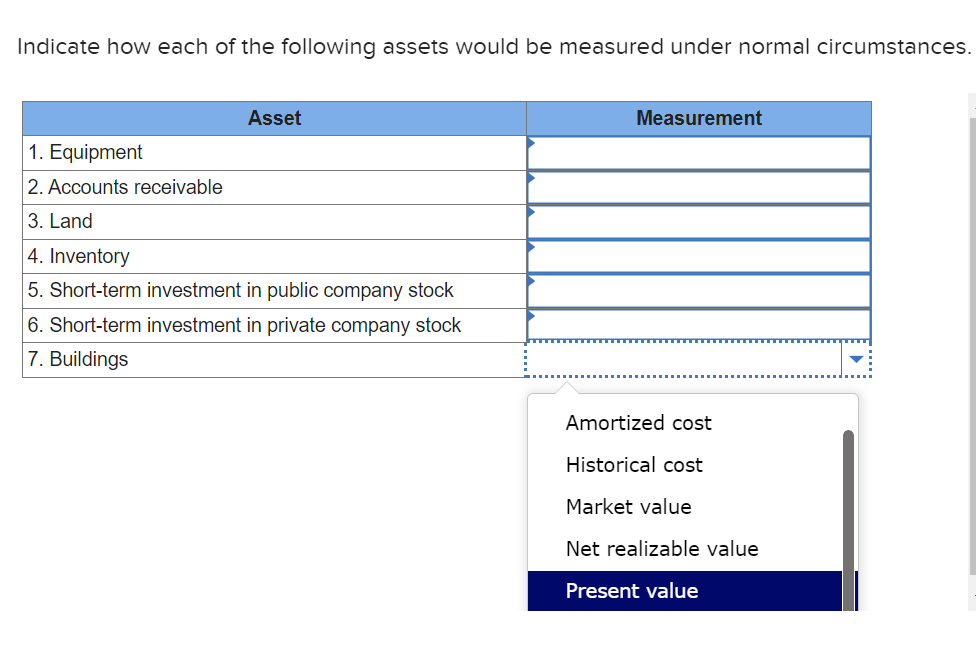Viewport: 976px width, 658px height.
Task: Click the Buildings row label
Action: point(78,359)
